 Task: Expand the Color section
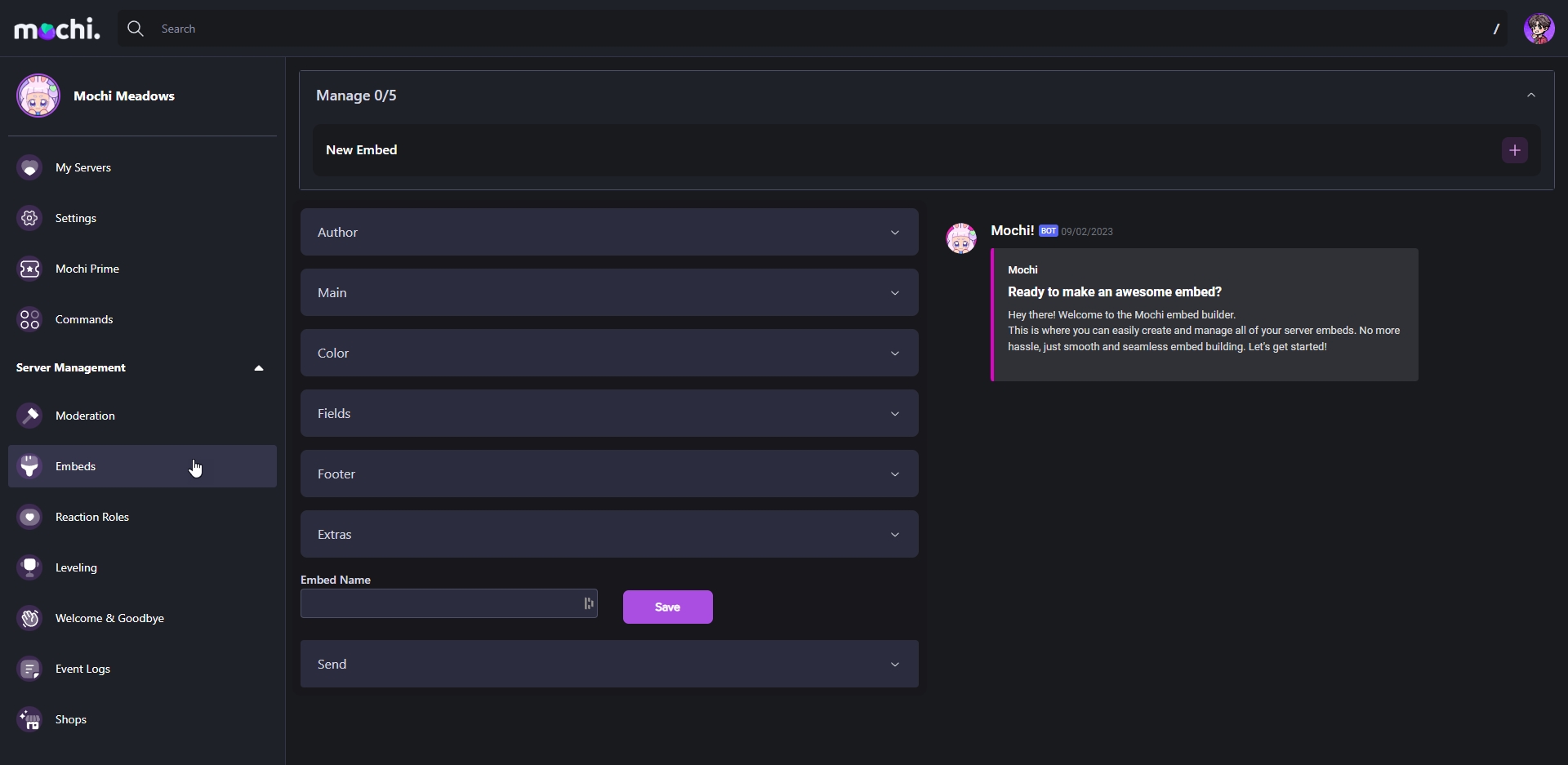(609, 353)
